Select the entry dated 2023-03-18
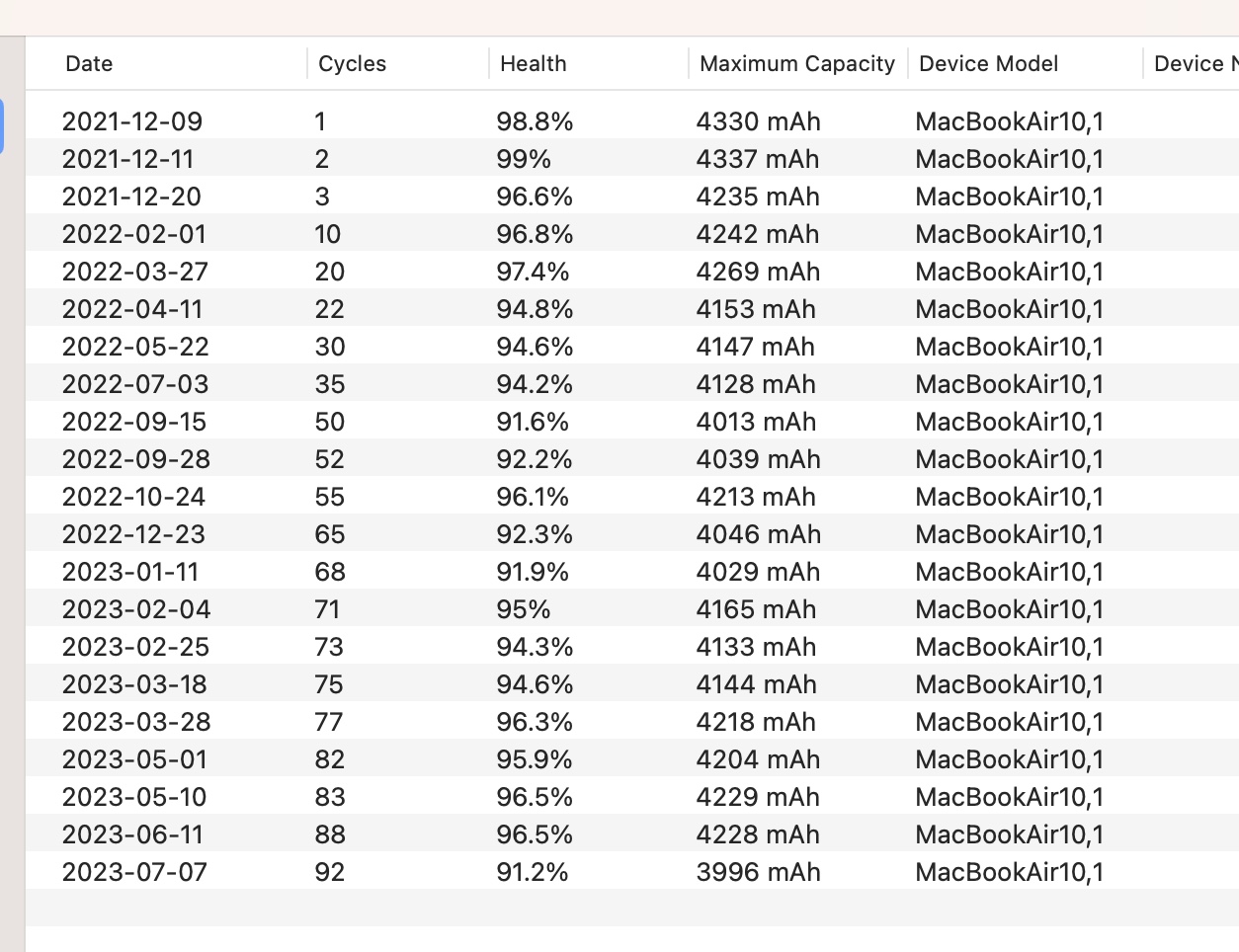1239x952 pixels. pos(133,684)
